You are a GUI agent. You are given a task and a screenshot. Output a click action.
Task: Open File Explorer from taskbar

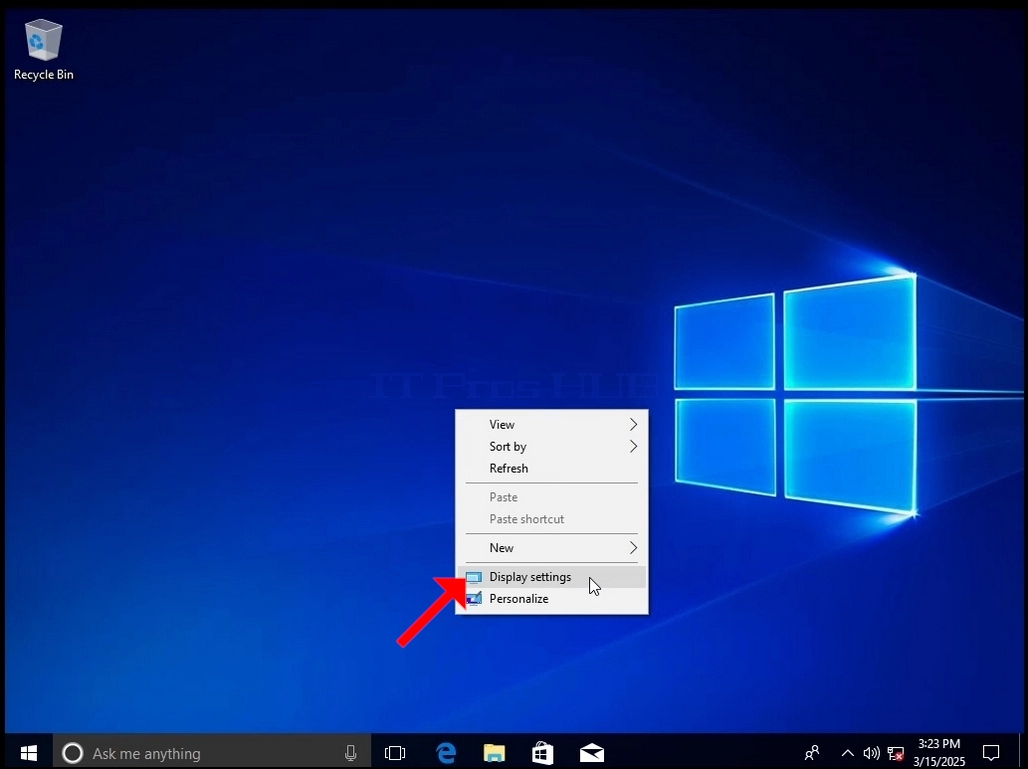[x=494, y=753]
